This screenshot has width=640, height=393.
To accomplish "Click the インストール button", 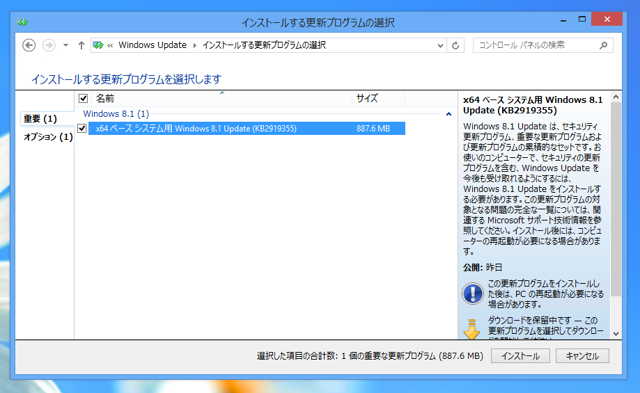I will pyautogui.click(x=520, y=356).
